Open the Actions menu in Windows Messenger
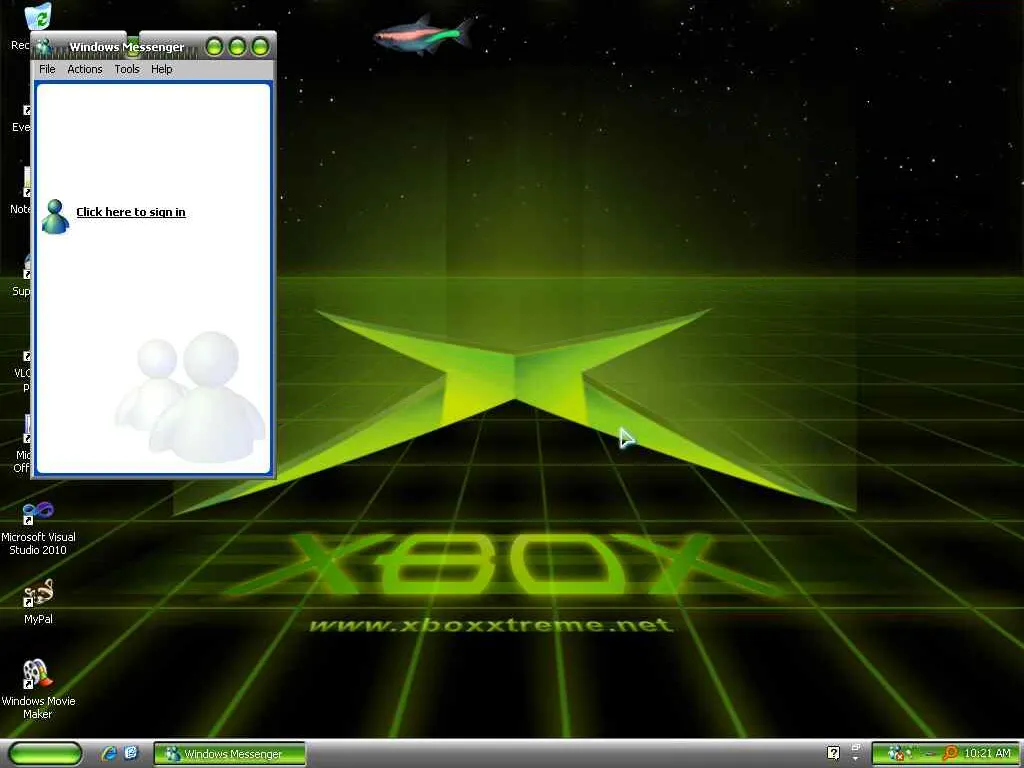Viewport: 1024px width, 768px height. pos(85,69)
